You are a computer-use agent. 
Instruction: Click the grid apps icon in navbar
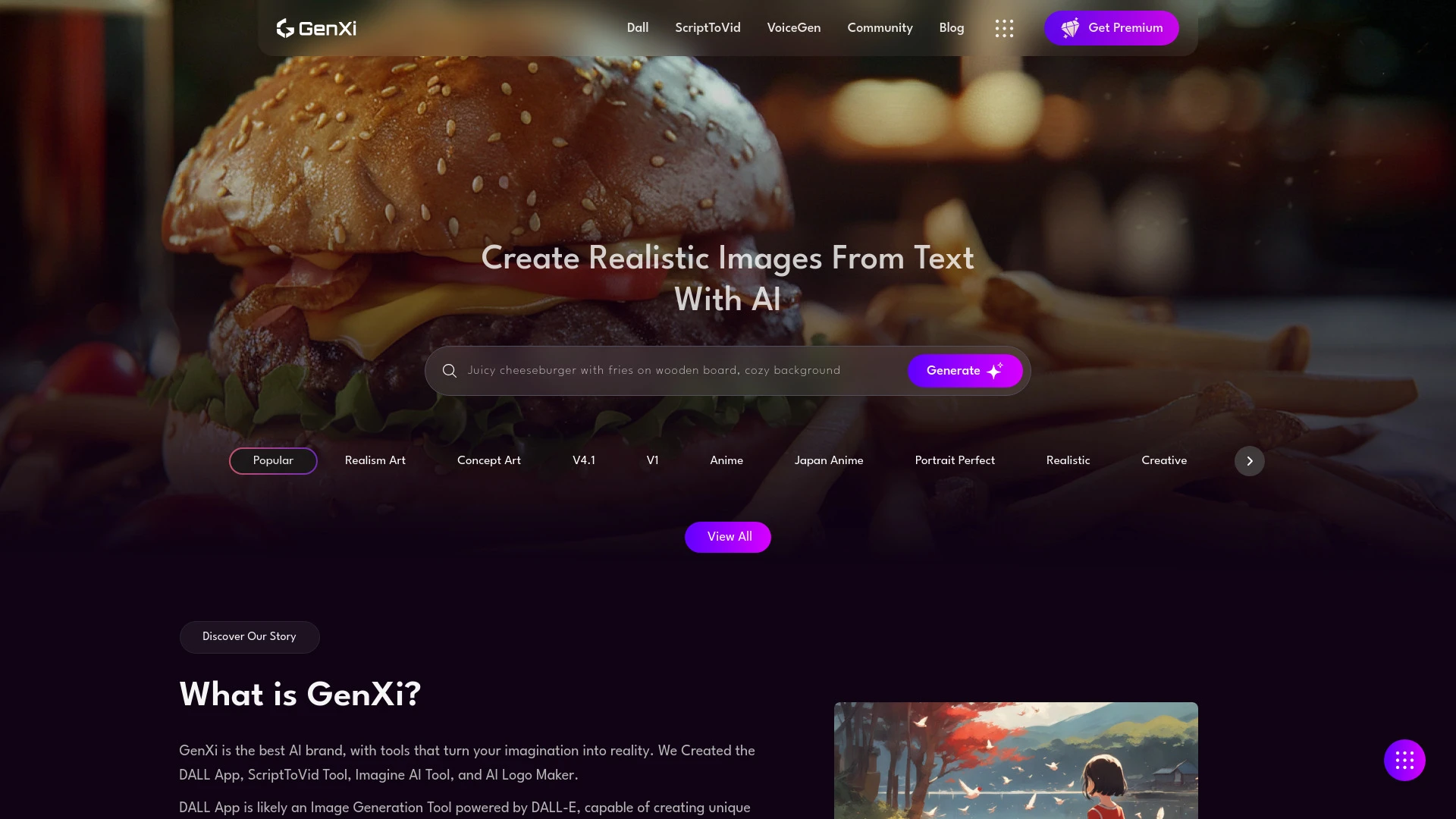(1004, 27)
